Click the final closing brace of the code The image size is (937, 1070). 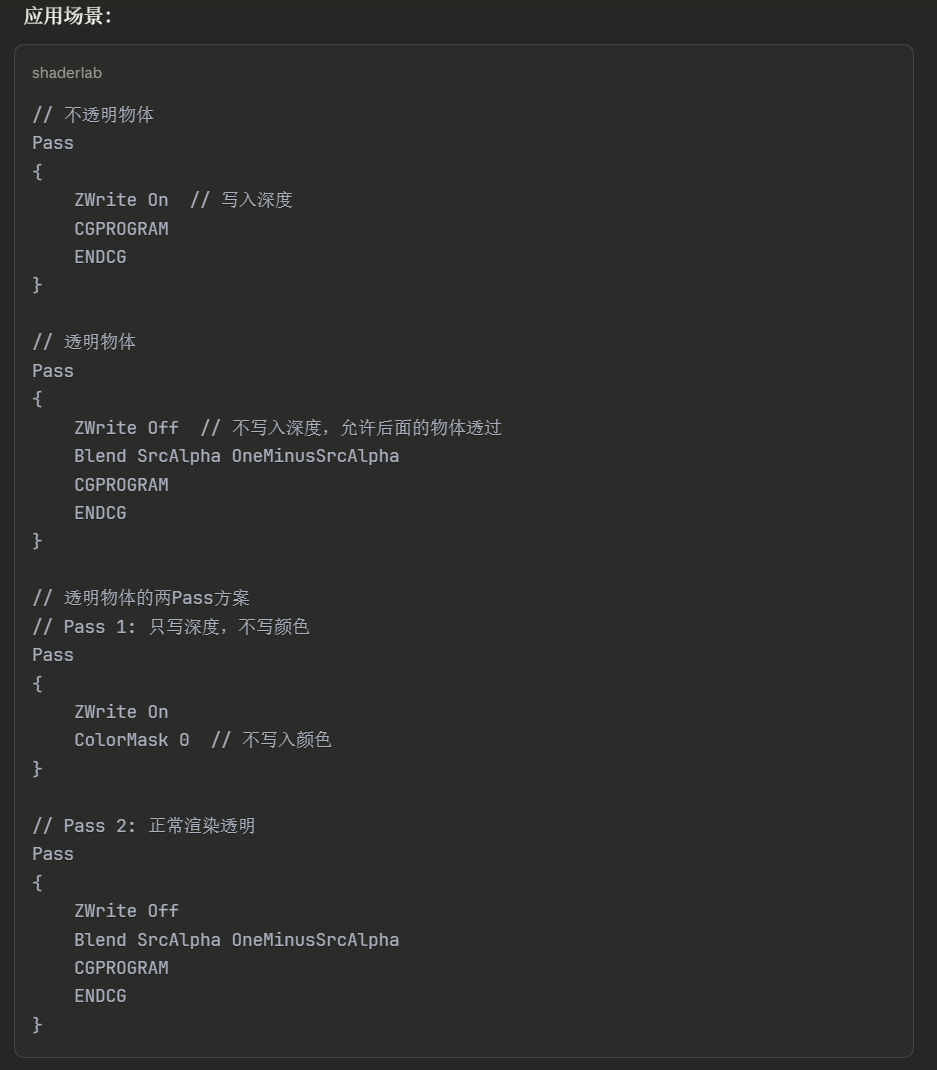click(38, 1025)
